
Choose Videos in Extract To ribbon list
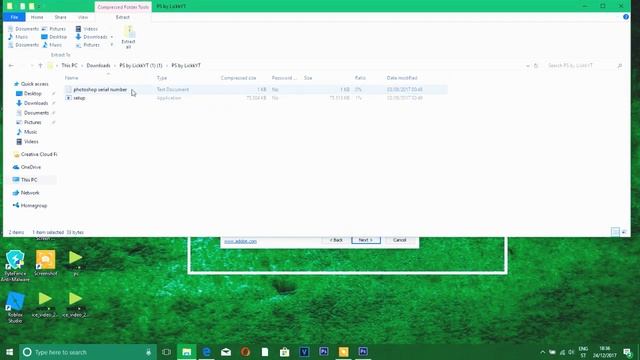click(x=87, y=29)
